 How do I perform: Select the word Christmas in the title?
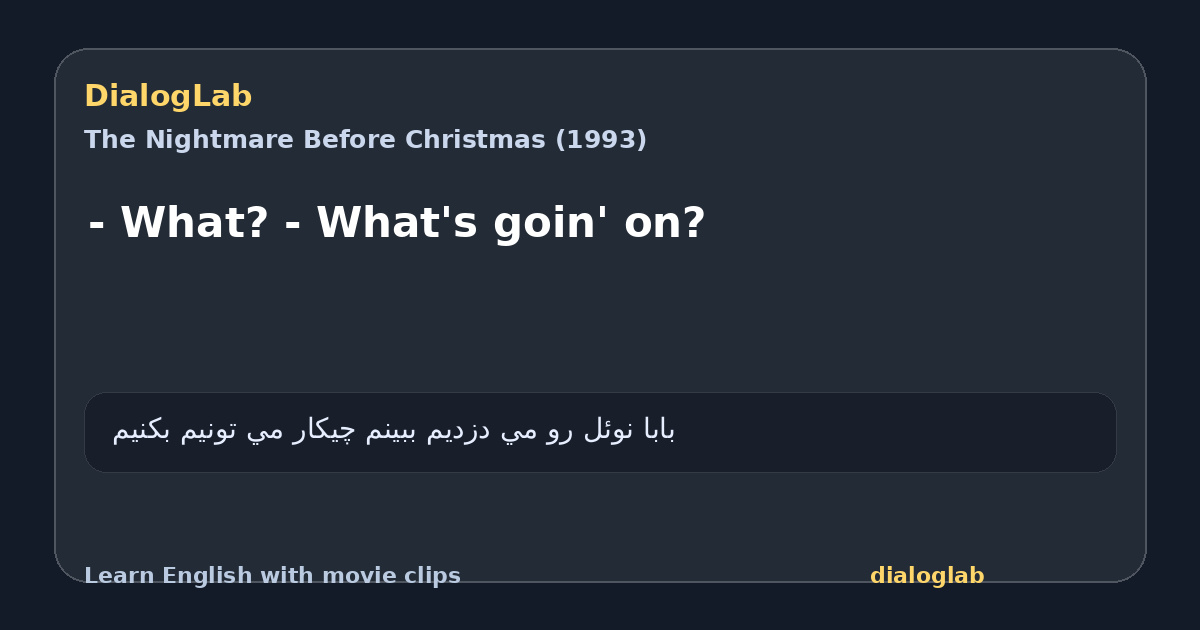[x=477, y=140]
